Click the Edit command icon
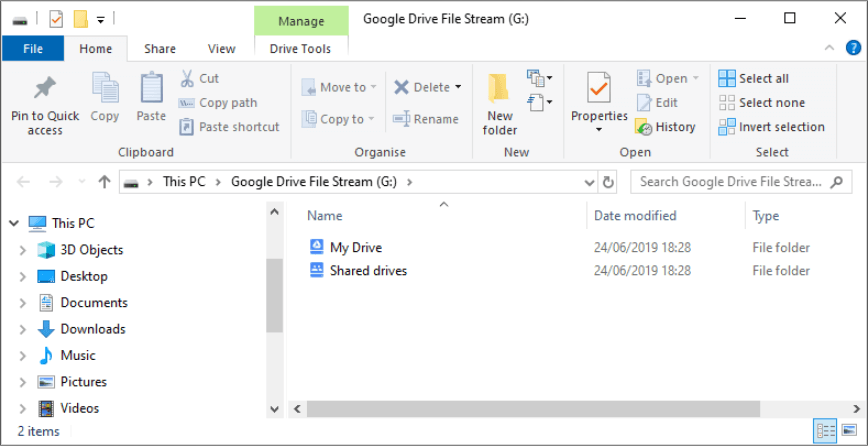The width and height of the screenshot is (868, 446). pyautogui.click(x=644, y=102)
